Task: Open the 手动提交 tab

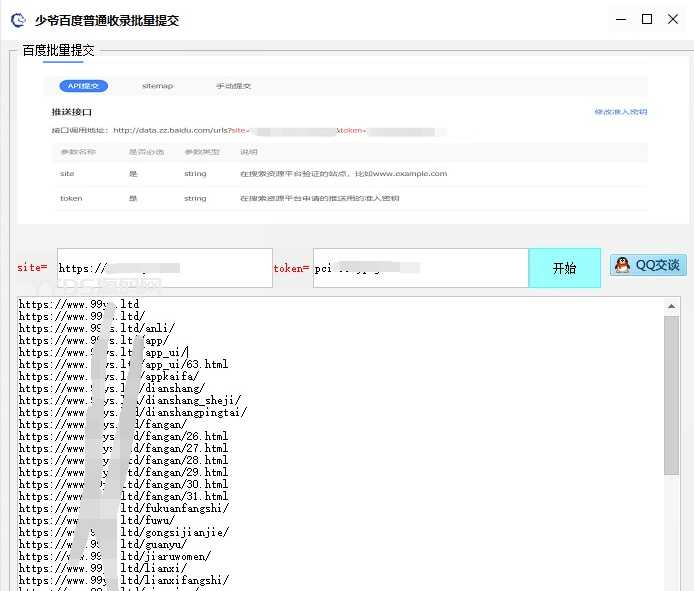Action: 234,86
